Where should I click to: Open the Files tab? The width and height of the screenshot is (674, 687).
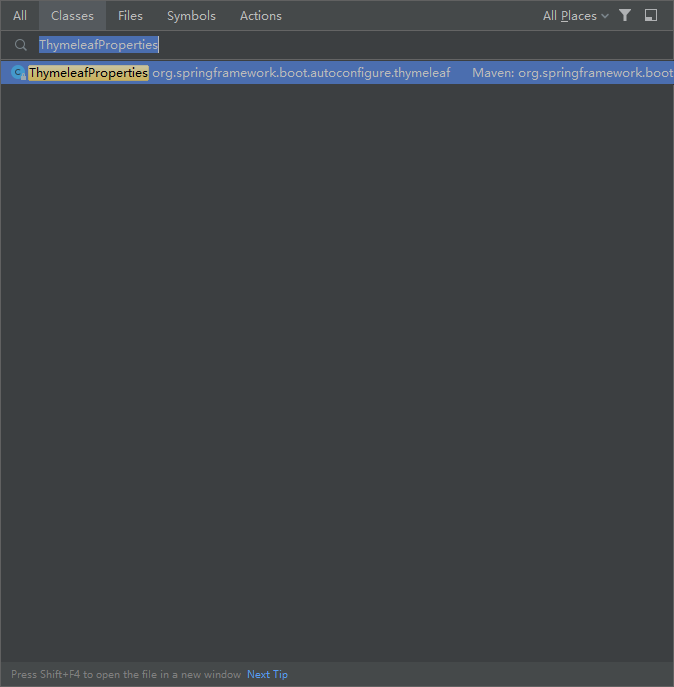[130, 16]
